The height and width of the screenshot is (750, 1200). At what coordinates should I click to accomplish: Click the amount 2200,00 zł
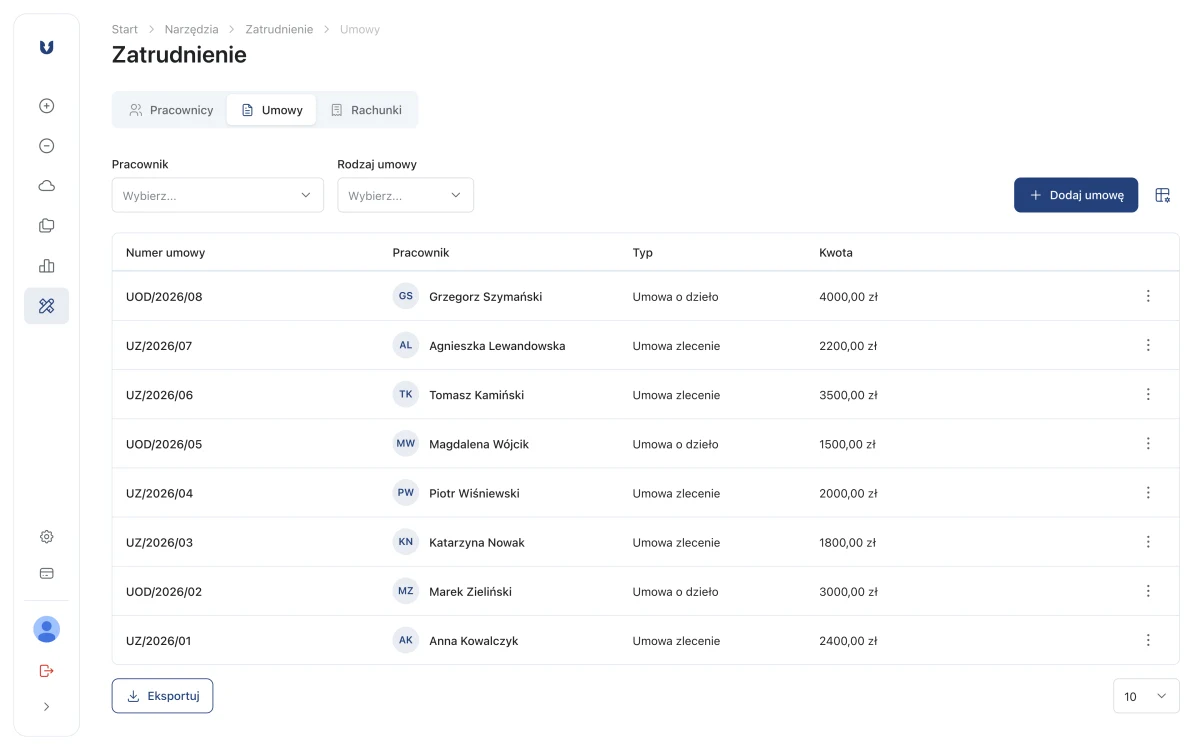coord(848,346)
